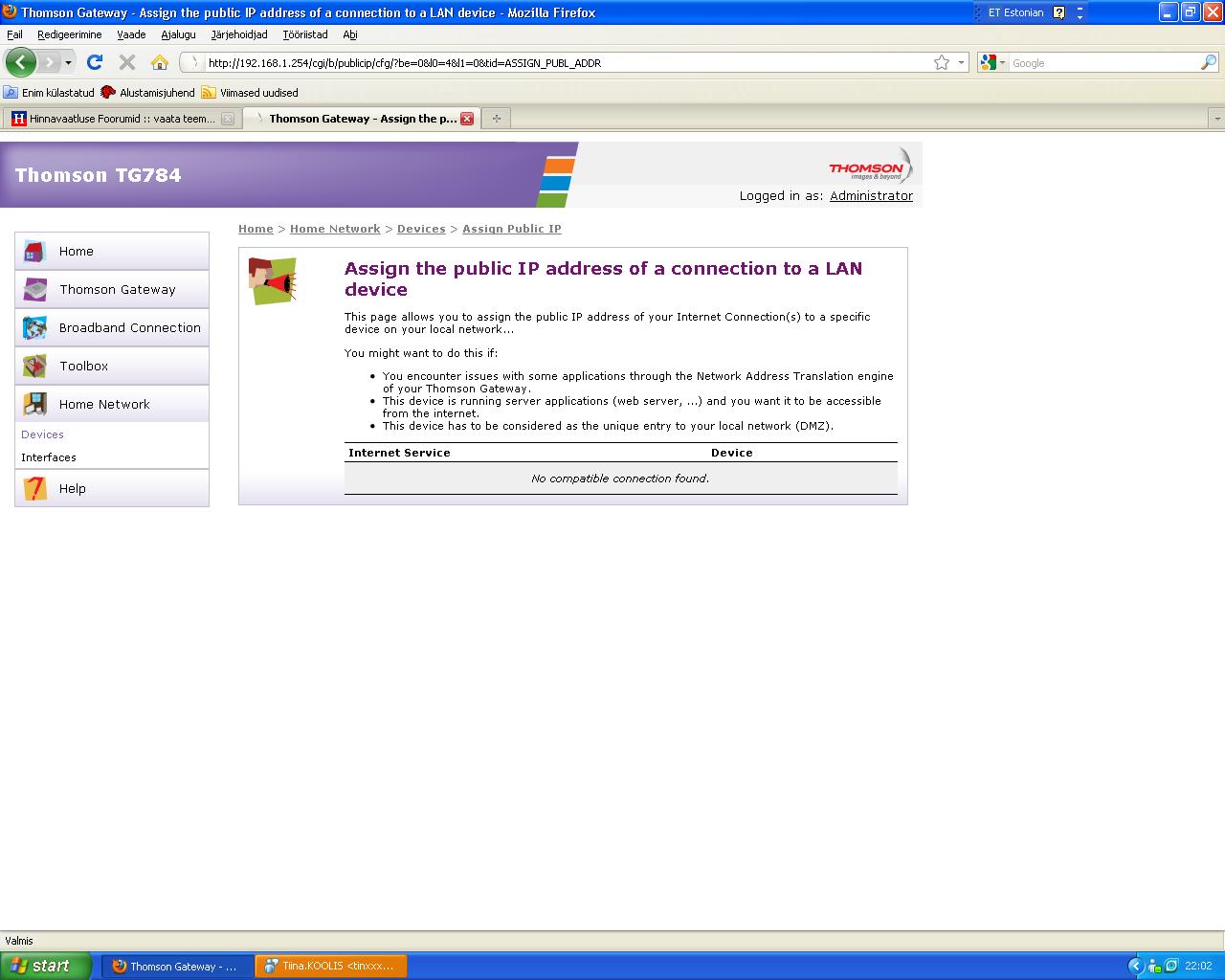
Task: Expand hidden system tray icons arrow
Action: [x=1136, y=966]
